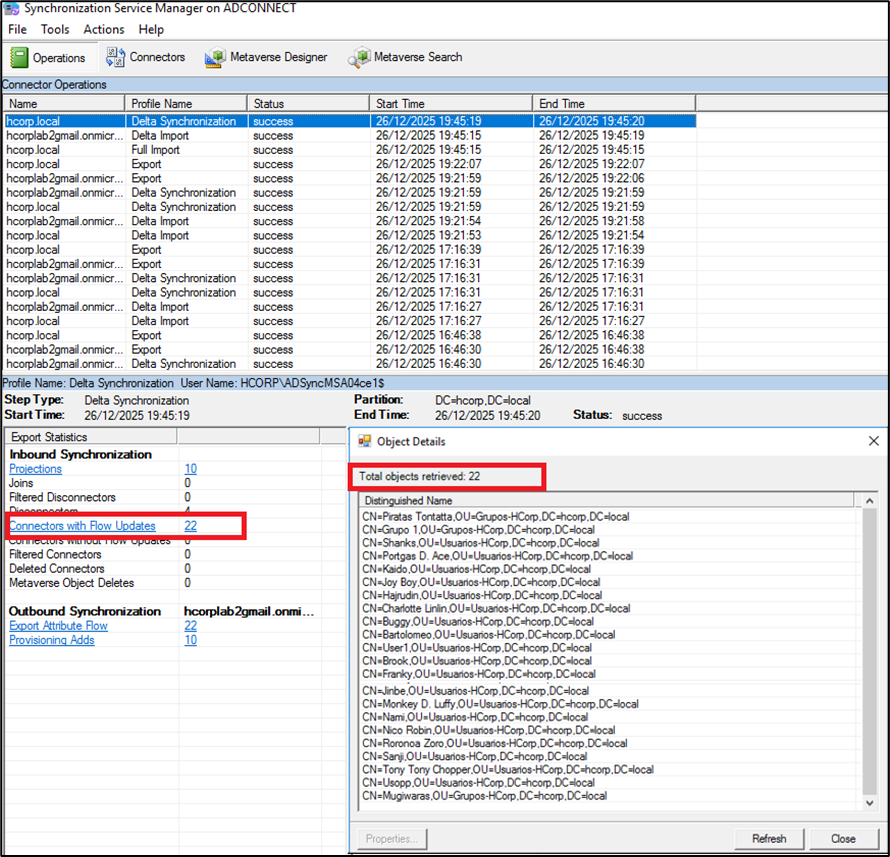Image resolution: width=890 pixels, height=857 pixels.
Task: Click the Provisioning Adds link
Action: tap(52, 640)
